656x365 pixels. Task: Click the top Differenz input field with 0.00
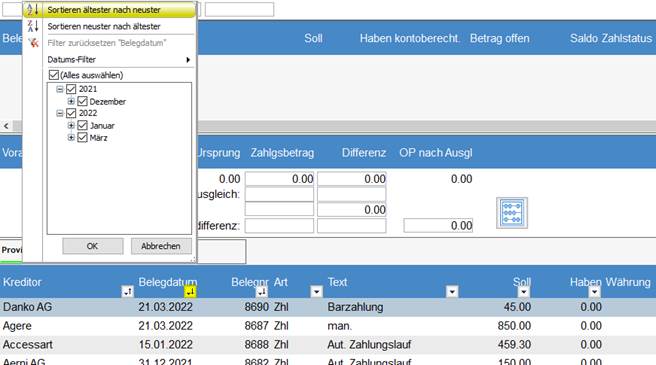point(352,179)
